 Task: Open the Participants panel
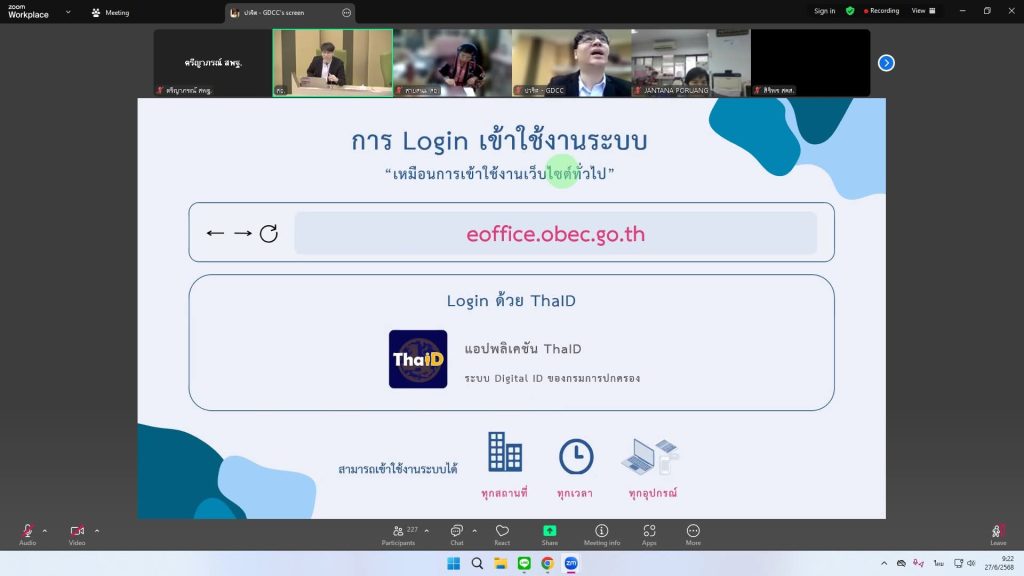pos(398,534)
